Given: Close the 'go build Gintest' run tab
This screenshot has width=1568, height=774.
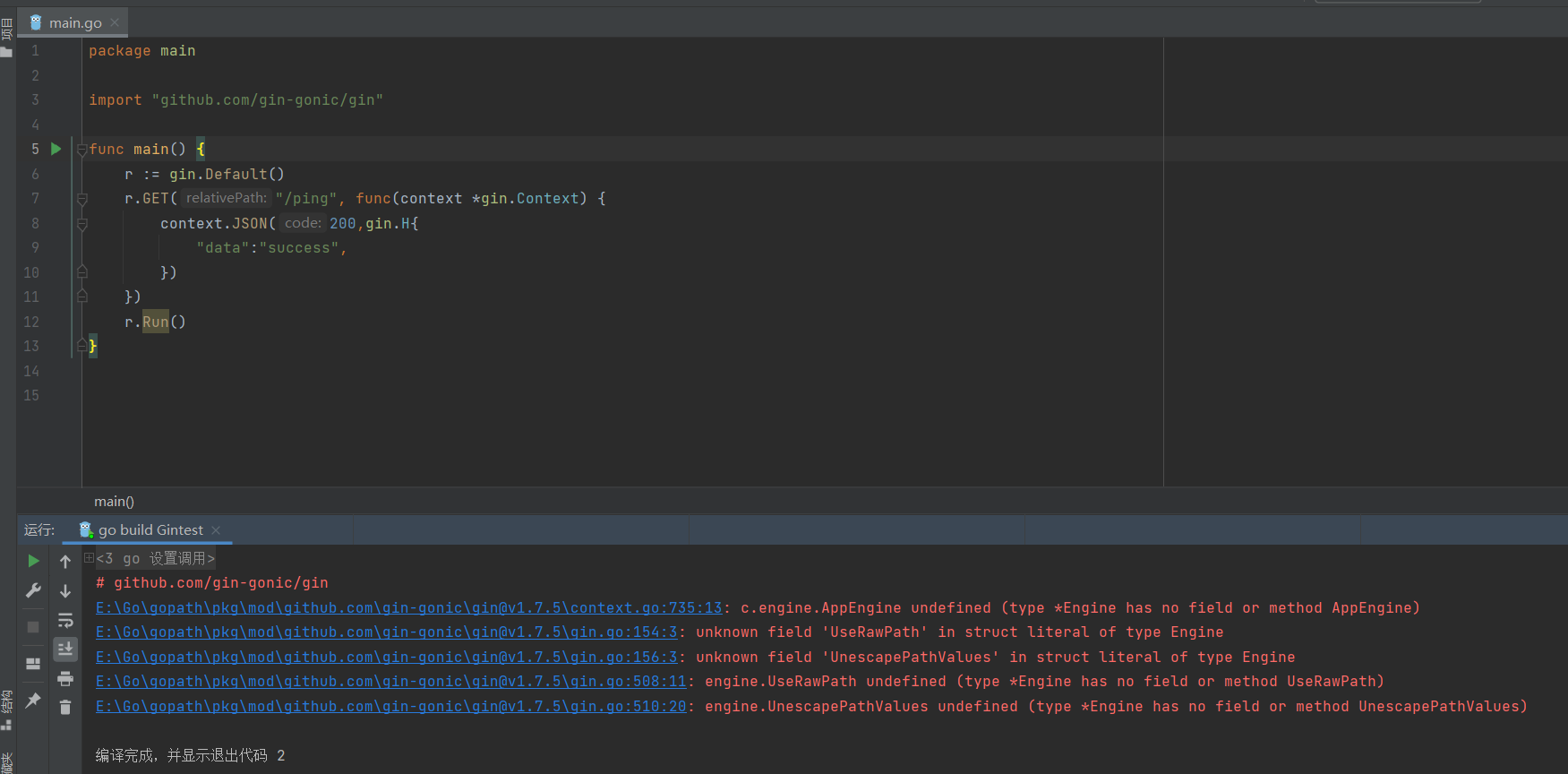Looking at the screenshot, I should 216,530.
